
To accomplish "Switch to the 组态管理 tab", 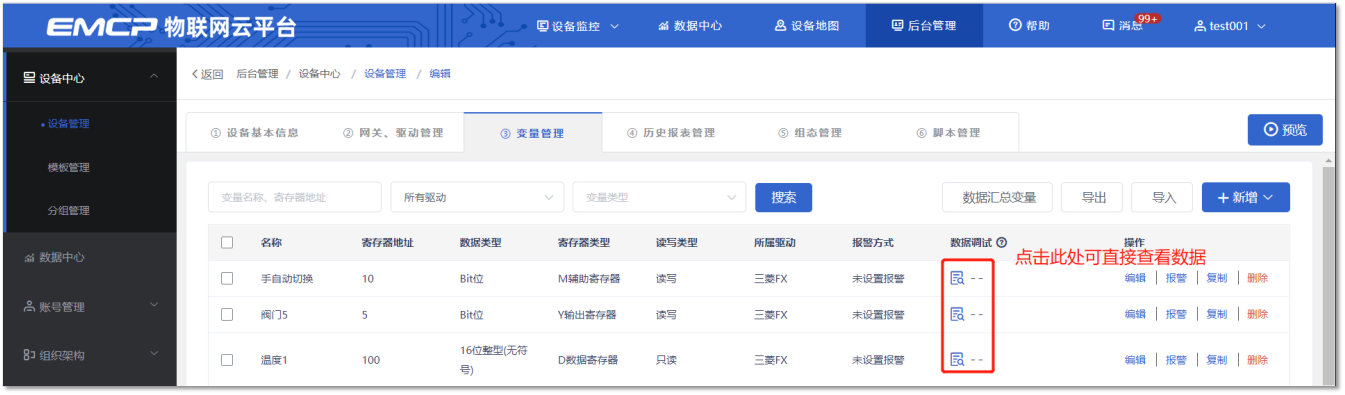I will click(x=809, y=132).
